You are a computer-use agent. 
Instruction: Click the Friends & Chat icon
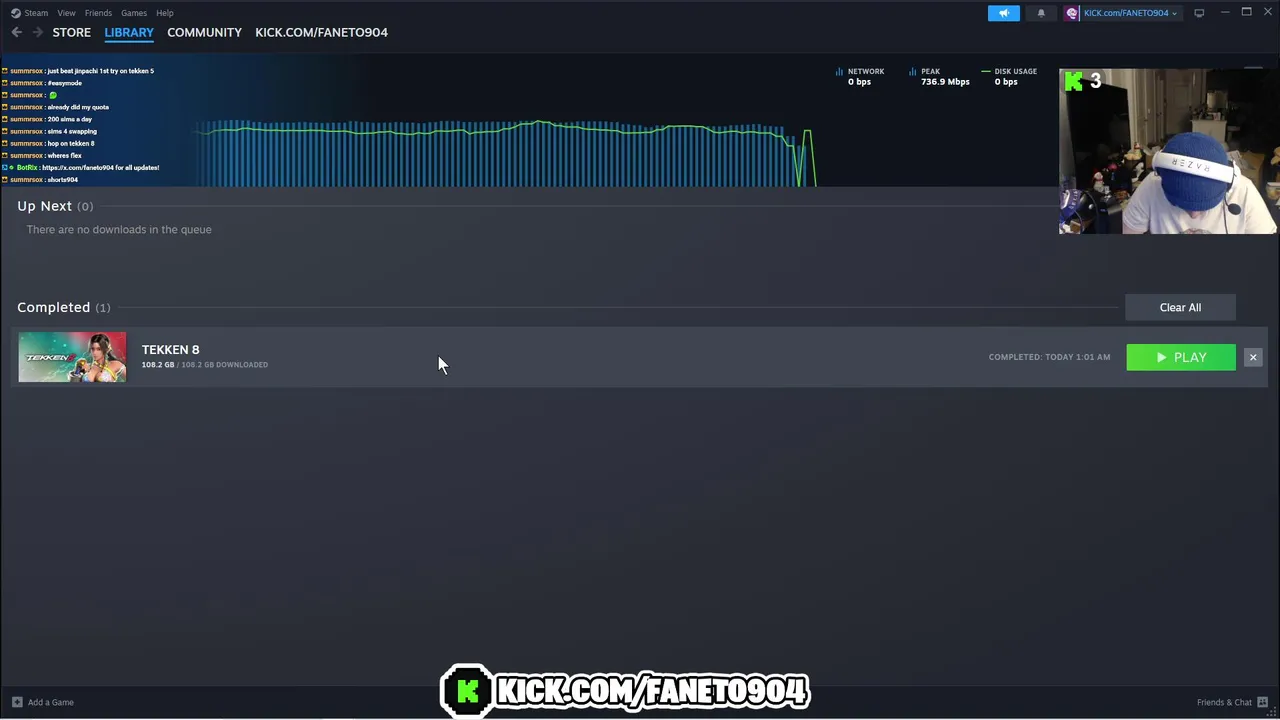click(x=1263, y=702)
